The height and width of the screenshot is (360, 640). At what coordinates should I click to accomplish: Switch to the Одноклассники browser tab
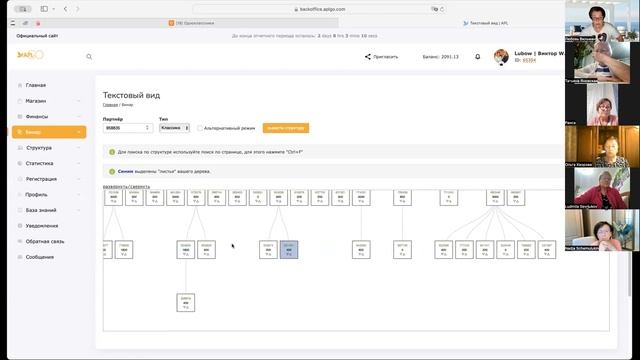click(191, 23)
